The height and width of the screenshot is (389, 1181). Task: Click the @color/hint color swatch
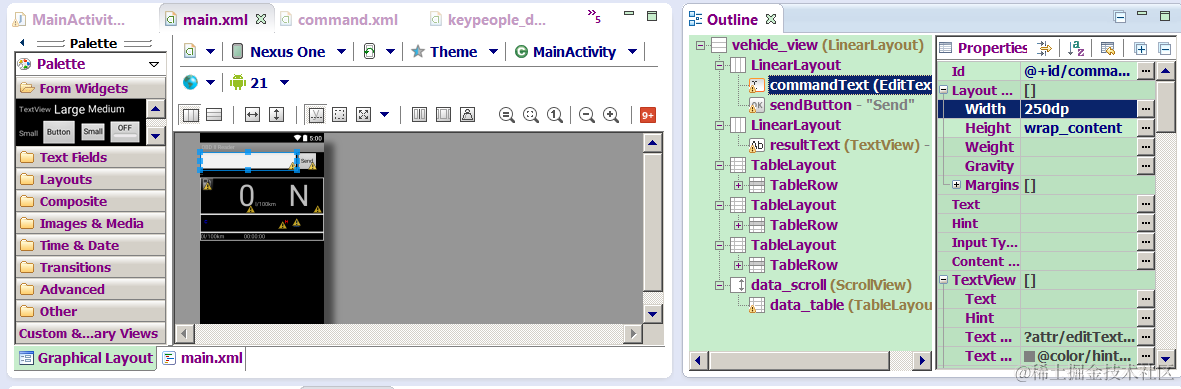point(1029,356)
